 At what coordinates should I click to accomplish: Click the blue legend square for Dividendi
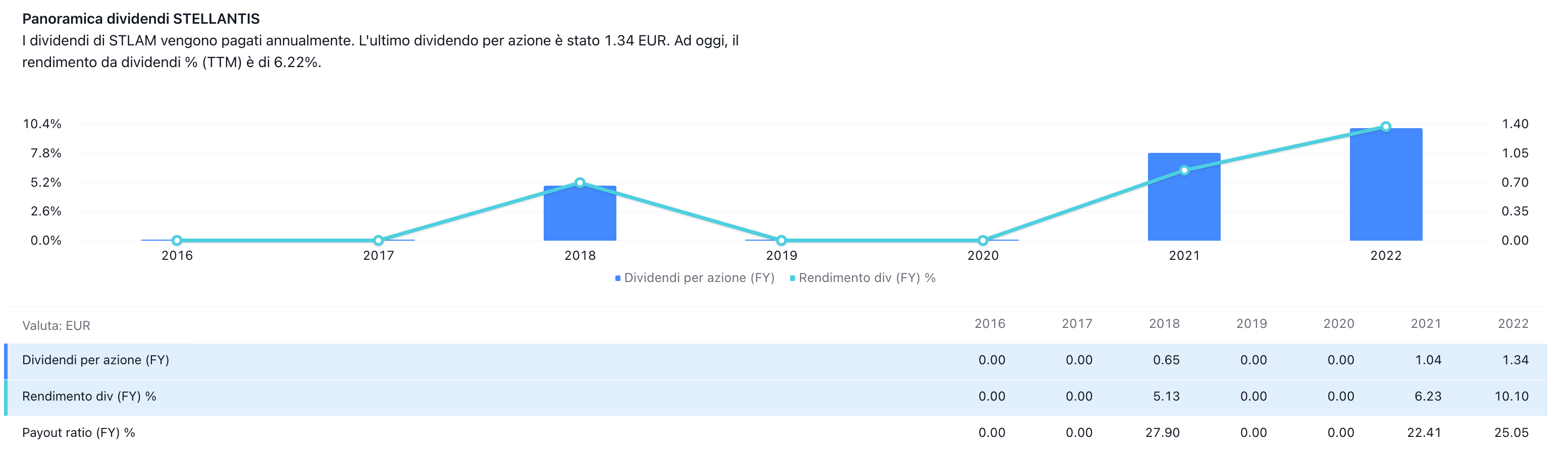point(618,278)
